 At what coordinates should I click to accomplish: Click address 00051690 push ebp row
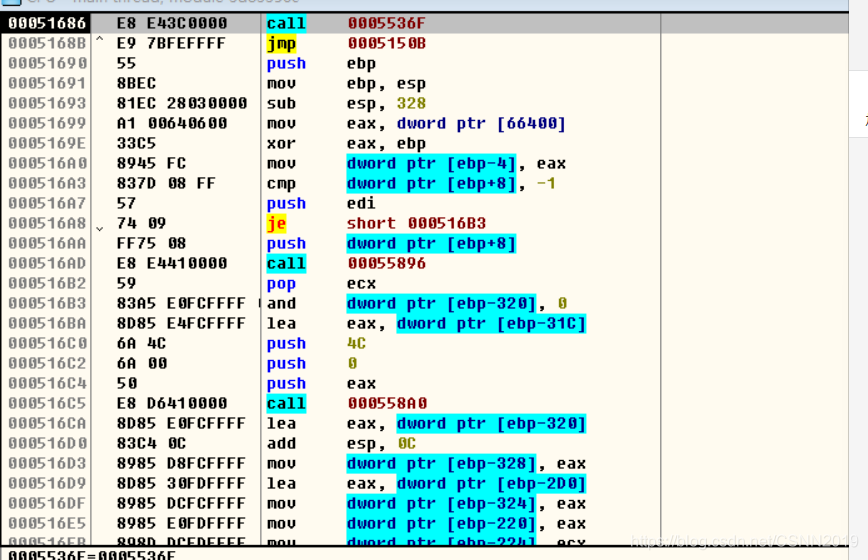[x=425, y=63]
